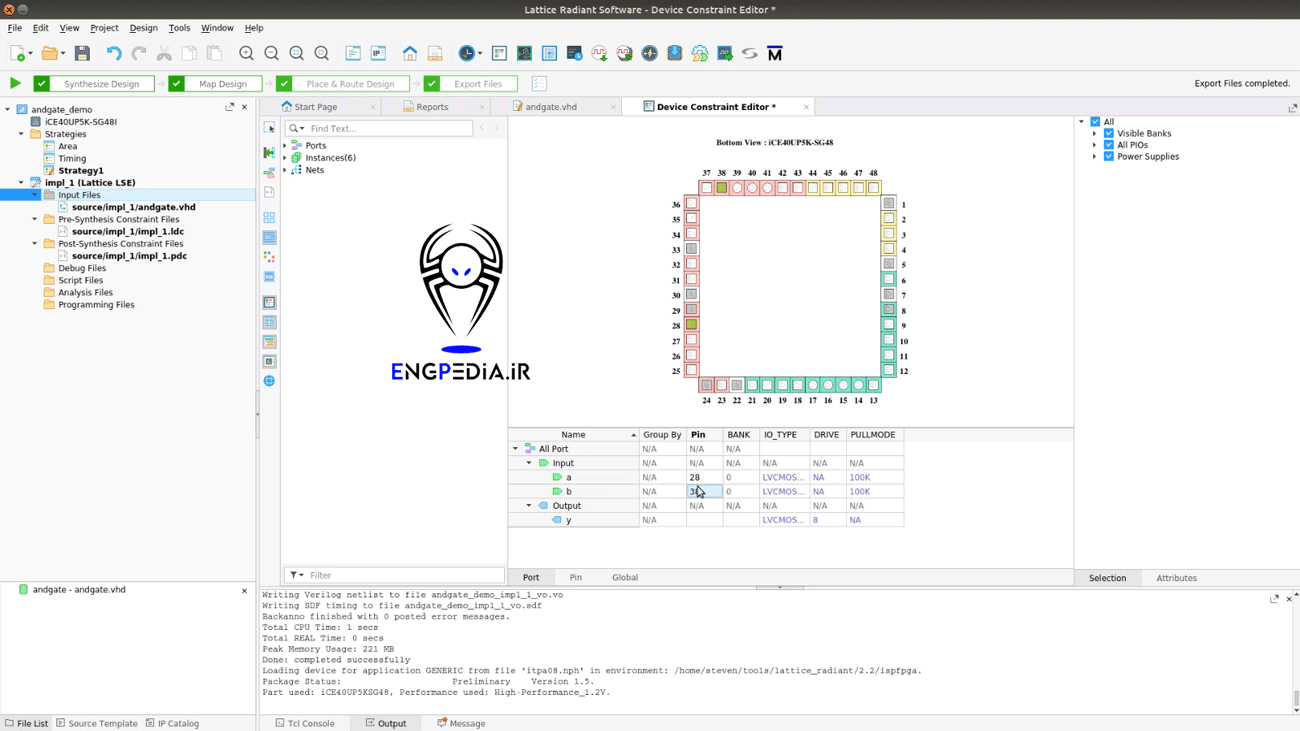The height and width of the screenshot is (731, 1300).
Task: Click the ModelSim M icon in toolbar
Action: (x=775, y=53)
